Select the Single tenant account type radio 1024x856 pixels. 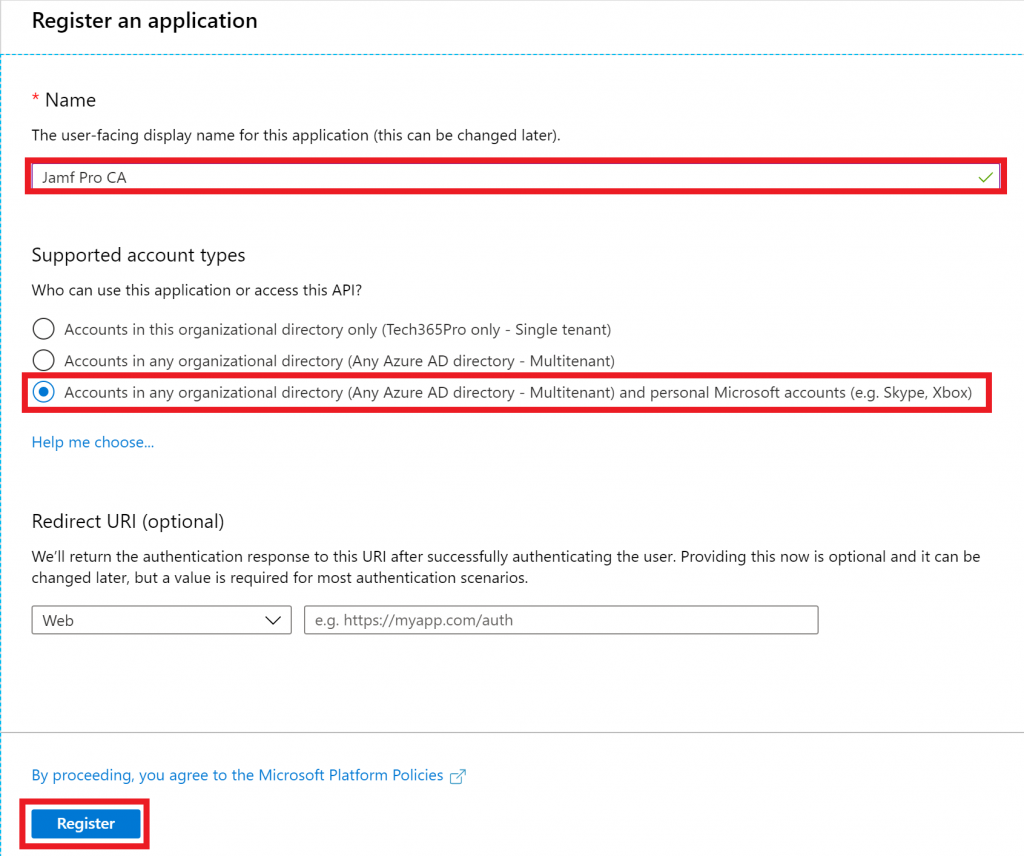click(x=44, y=329)
